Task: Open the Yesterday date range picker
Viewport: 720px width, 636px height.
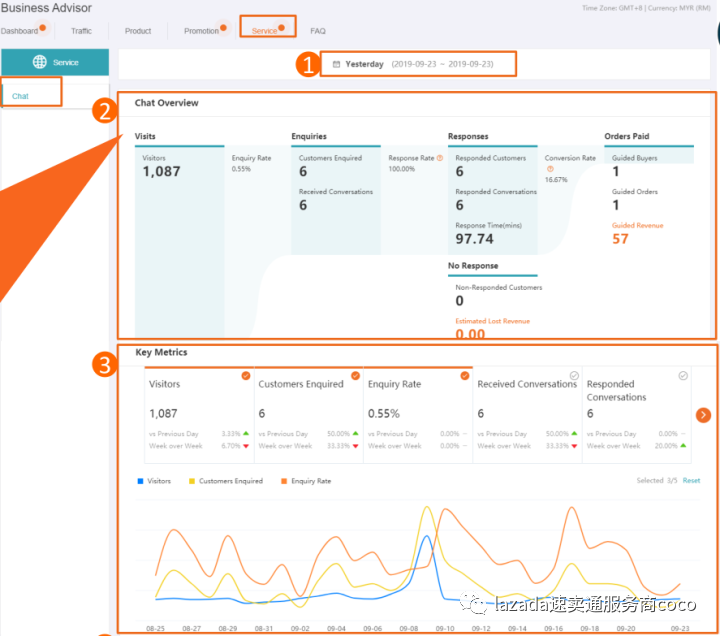Action: tap(418, 64)
